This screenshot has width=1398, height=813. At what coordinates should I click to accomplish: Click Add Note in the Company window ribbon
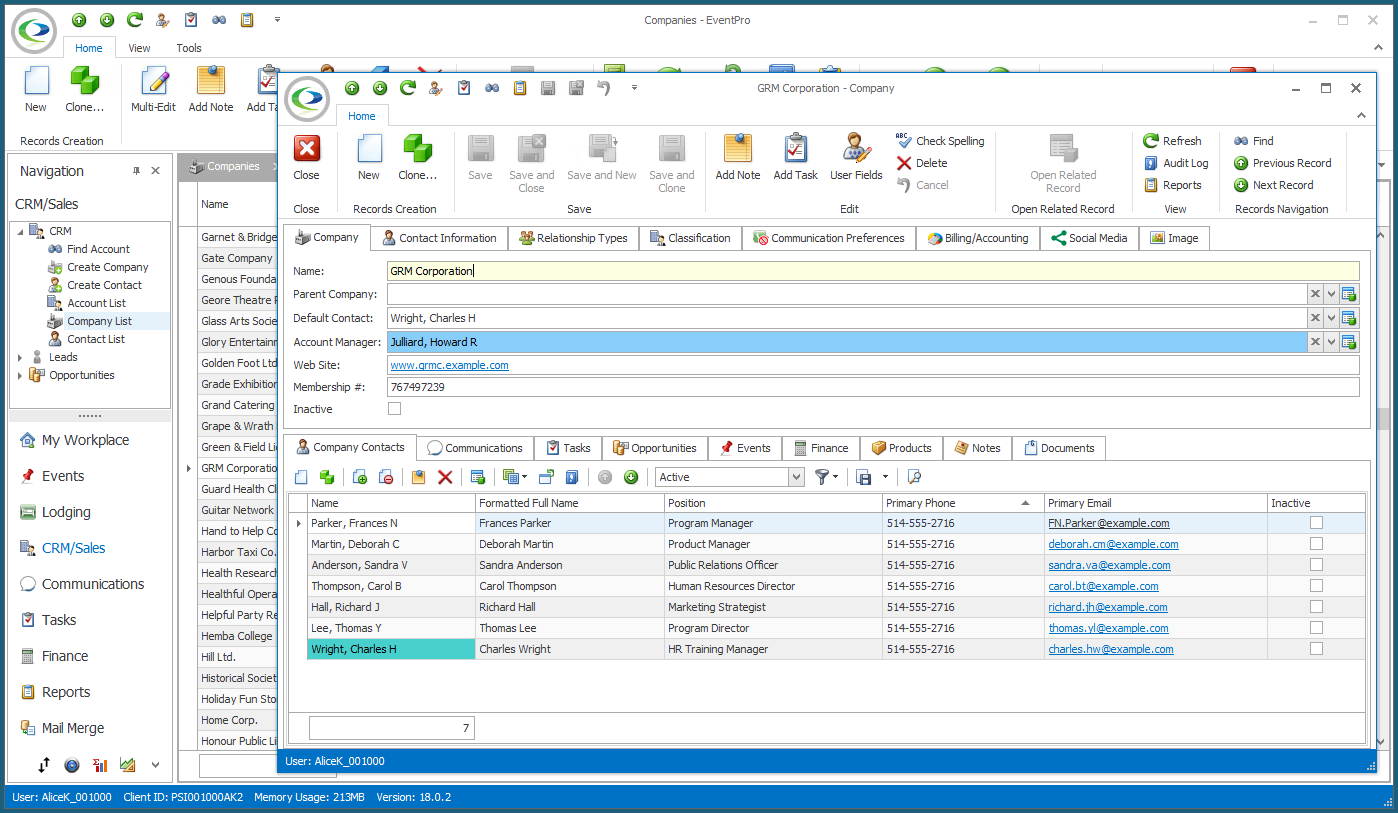[738, 158]
